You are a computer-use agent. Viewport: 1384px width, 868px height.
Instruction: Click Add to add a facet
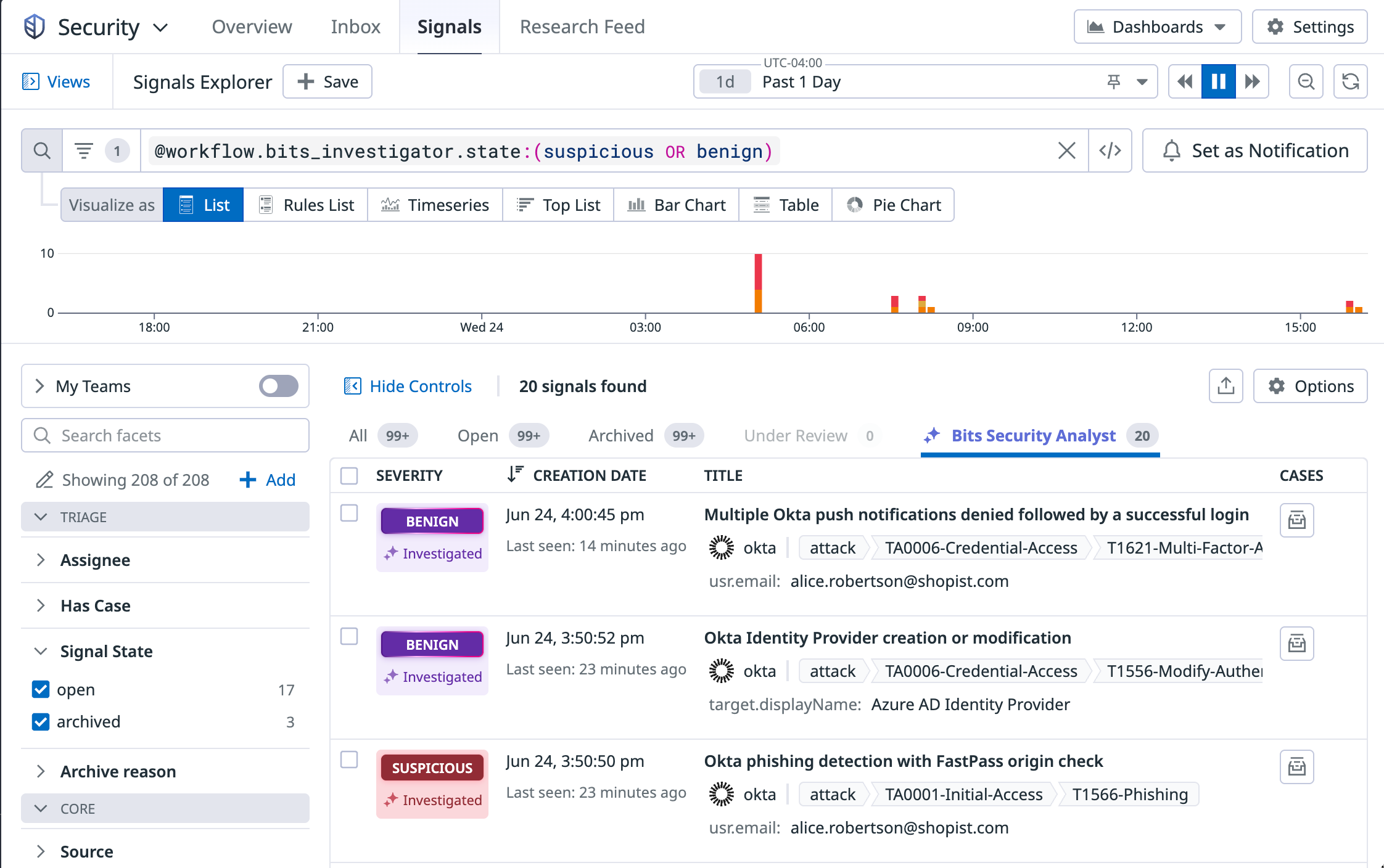(x=268, y=480)
